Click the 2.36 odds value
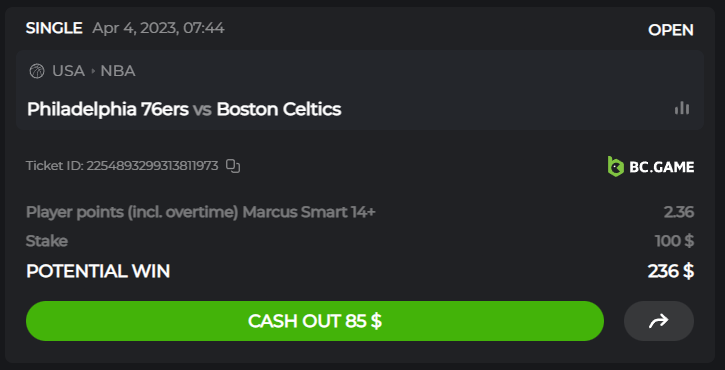Viewport: 725px width, 370px height. click(x=679, y=212)
